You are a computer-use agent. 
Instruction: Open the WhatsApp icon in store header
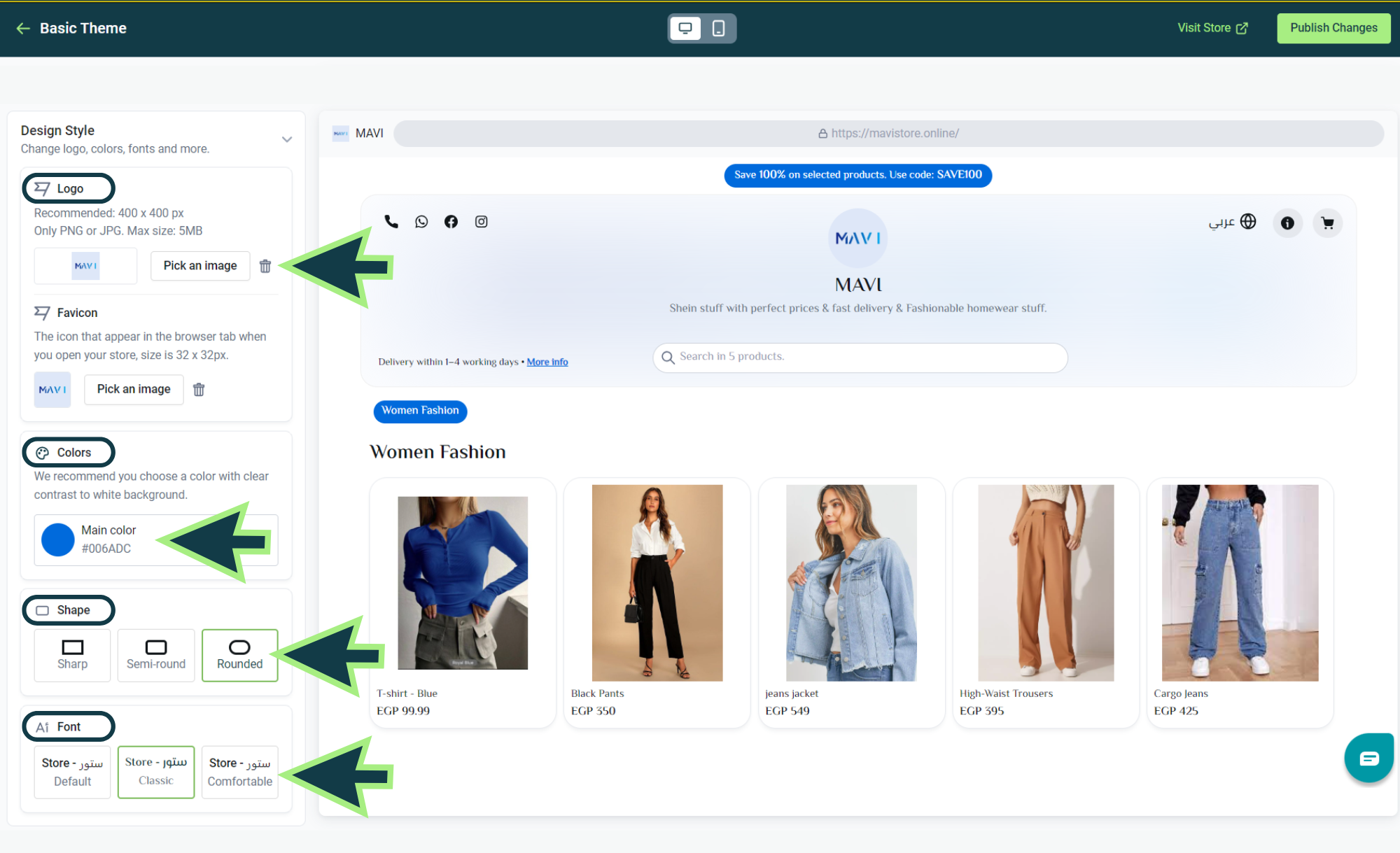tap(421, 222)
